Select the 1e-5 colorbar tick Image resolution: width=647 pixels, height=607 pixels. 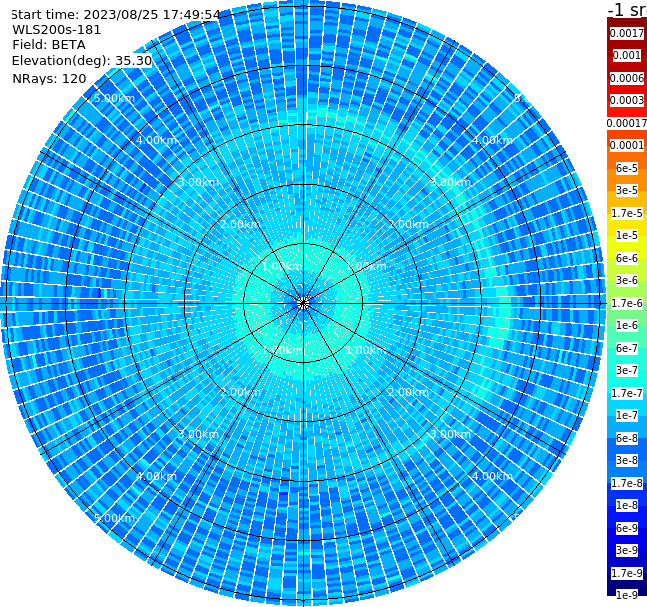coord(627,235)
